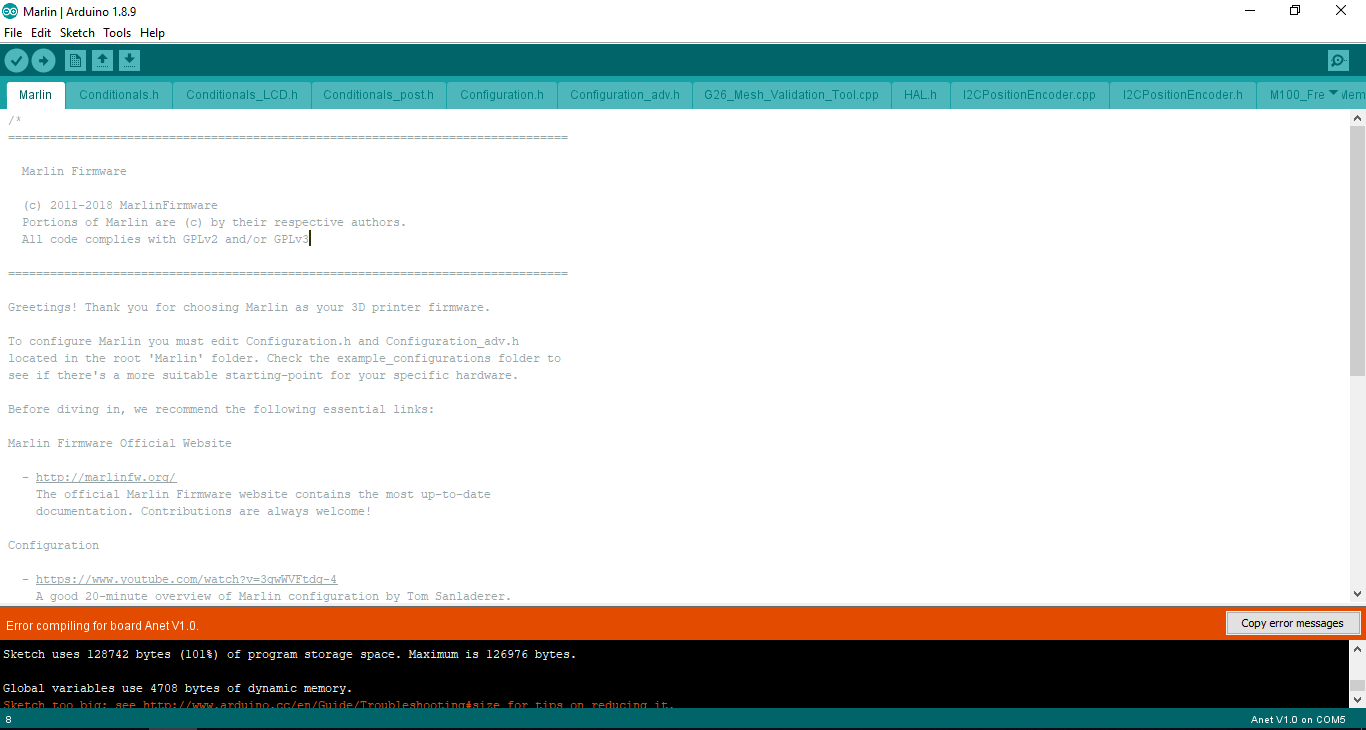Switch to the Conditionals.h tab
This screenshot has height=730, width=1366.
(x=119, y=95)
